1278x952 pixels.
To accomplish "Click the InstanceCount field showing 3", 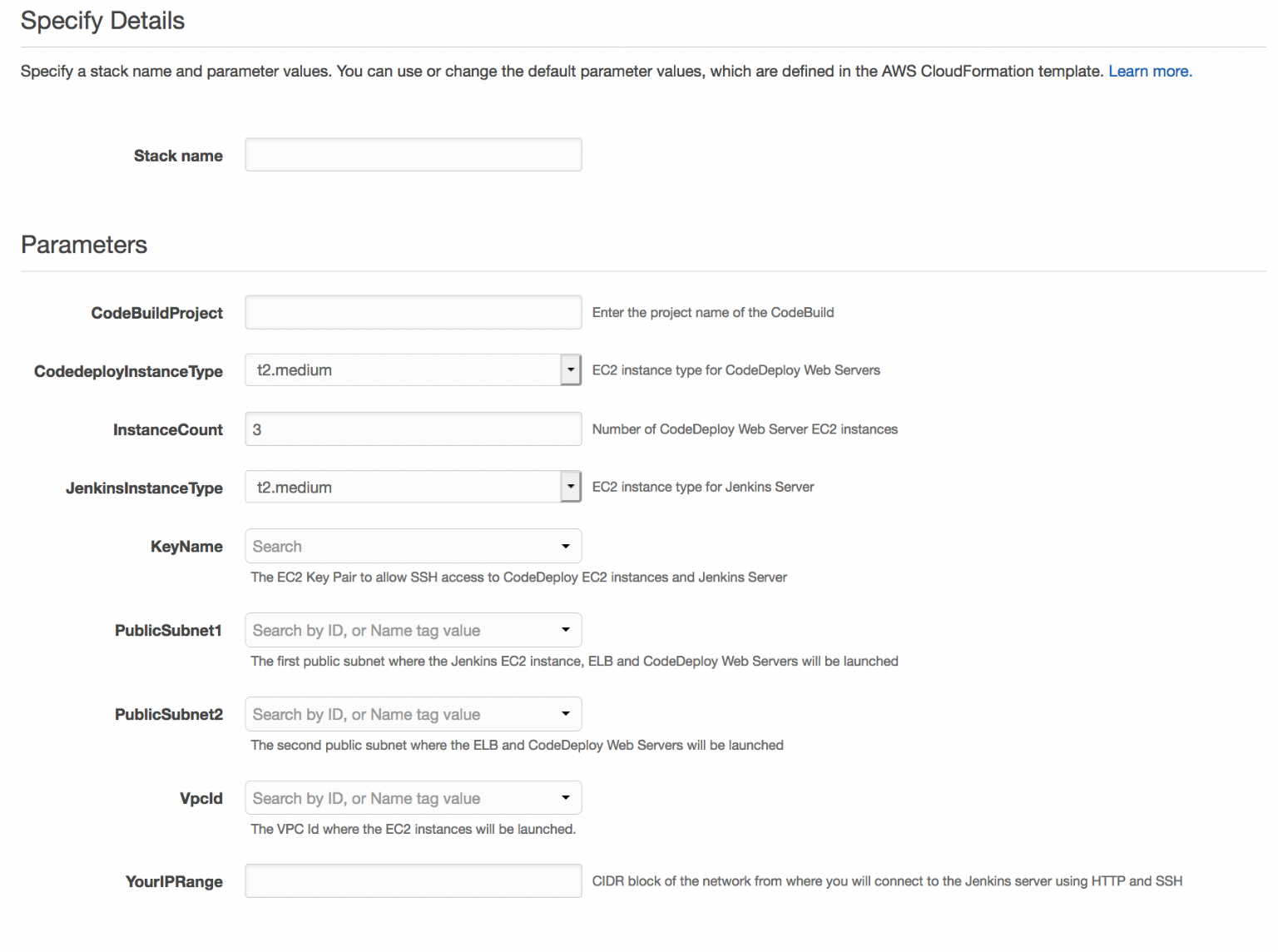I will pos(413,429).
